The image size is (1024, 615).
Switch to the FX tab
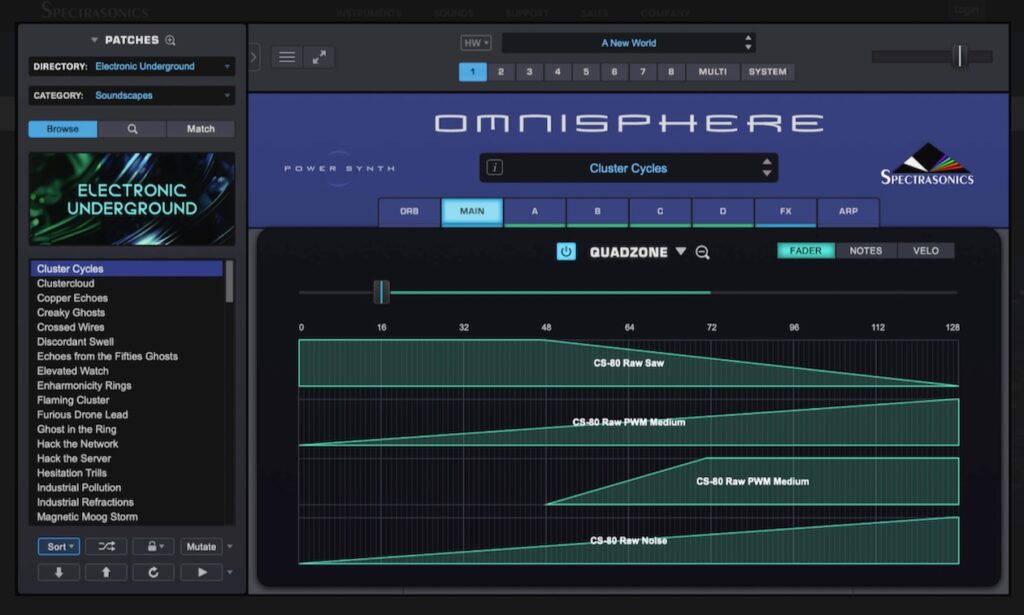tap(785, 212)
